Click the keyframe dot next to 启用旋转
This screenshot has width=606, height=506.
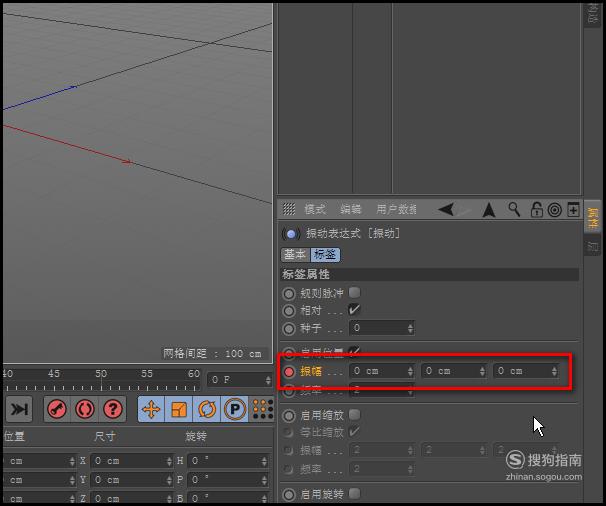(289, 495)
